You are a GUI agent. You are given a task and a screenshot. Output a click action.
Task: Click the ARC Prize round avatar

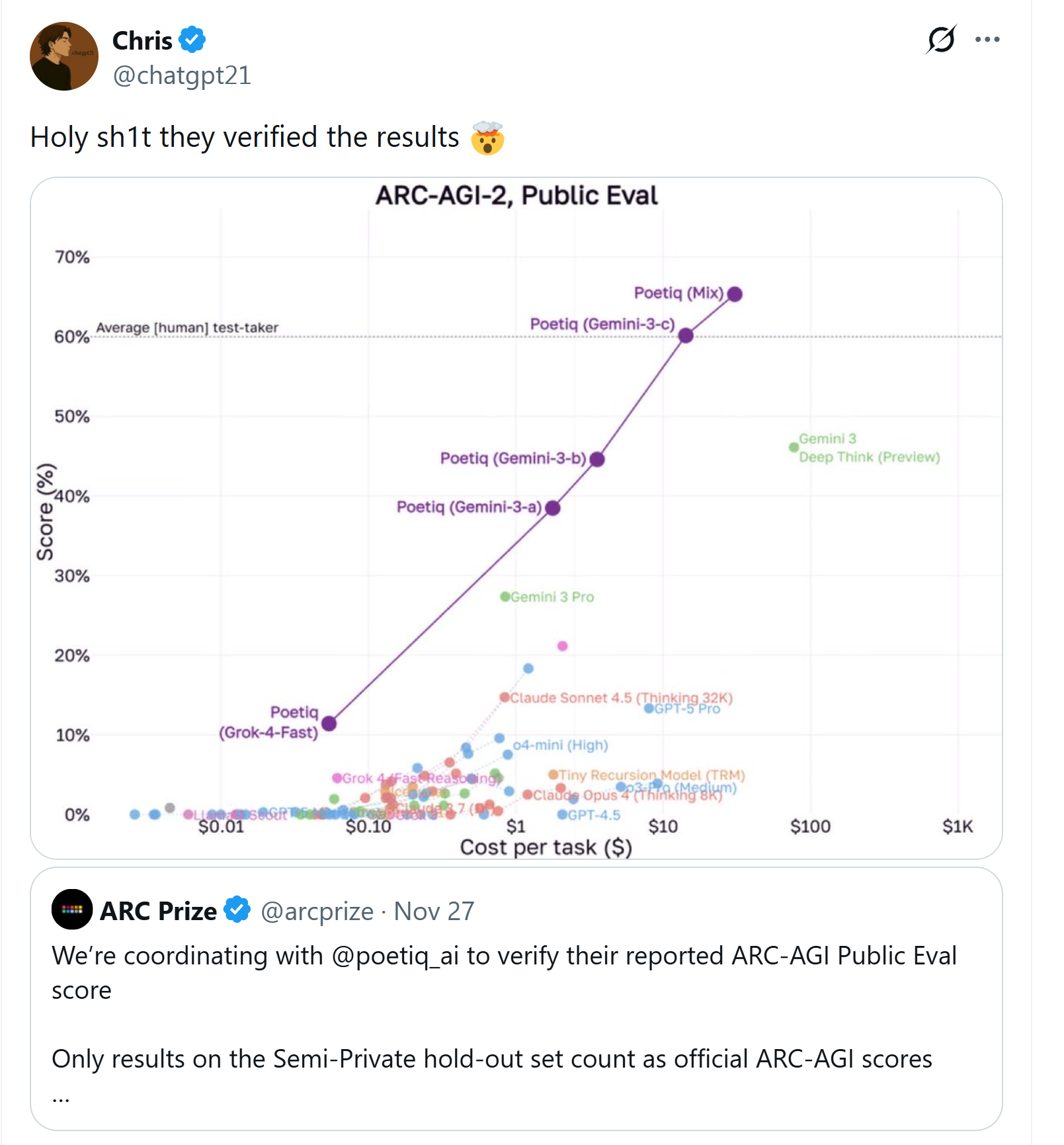coord(72,910)
